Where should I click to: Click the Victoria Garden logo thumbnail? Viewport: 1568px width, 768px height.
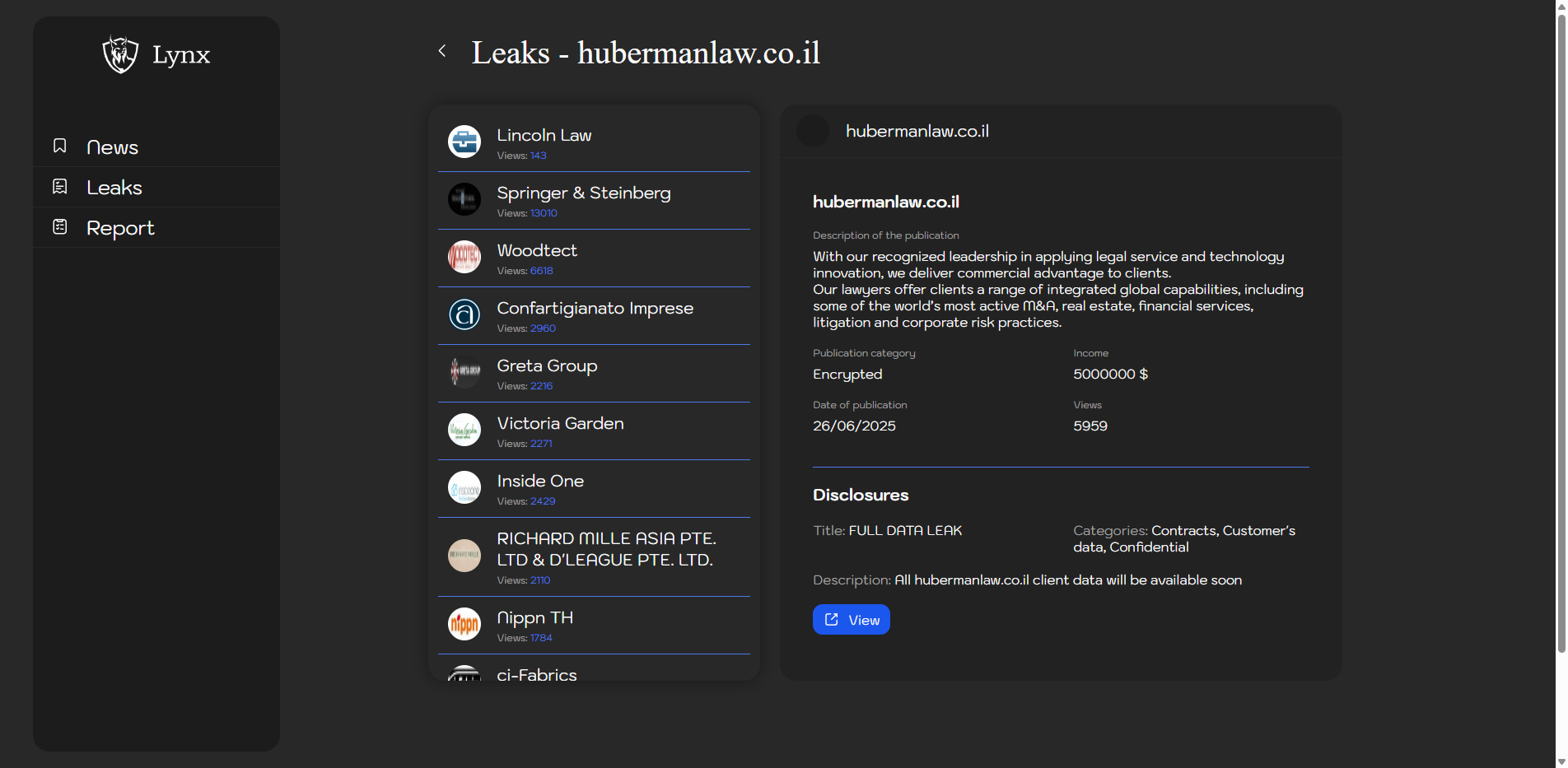(464, 430)
